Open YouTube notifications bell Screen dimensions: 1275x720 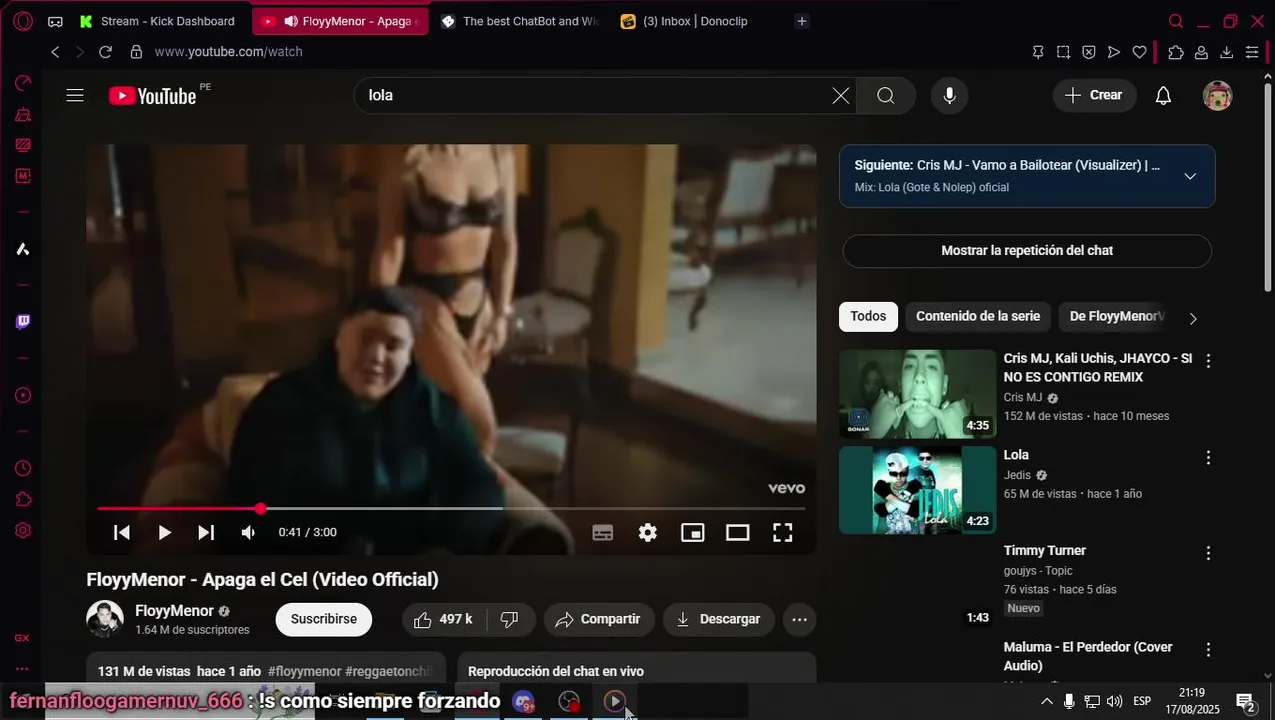(1163, 96)
